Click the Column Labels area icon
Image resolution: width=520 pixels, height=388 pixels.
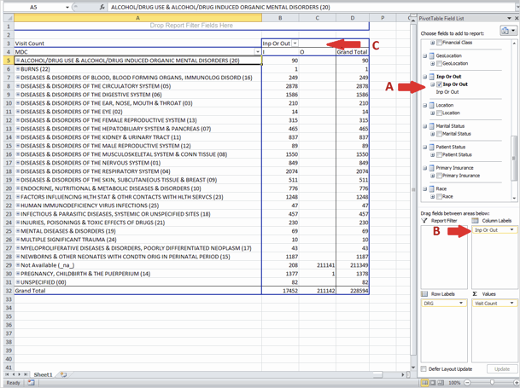click(475, 221)
